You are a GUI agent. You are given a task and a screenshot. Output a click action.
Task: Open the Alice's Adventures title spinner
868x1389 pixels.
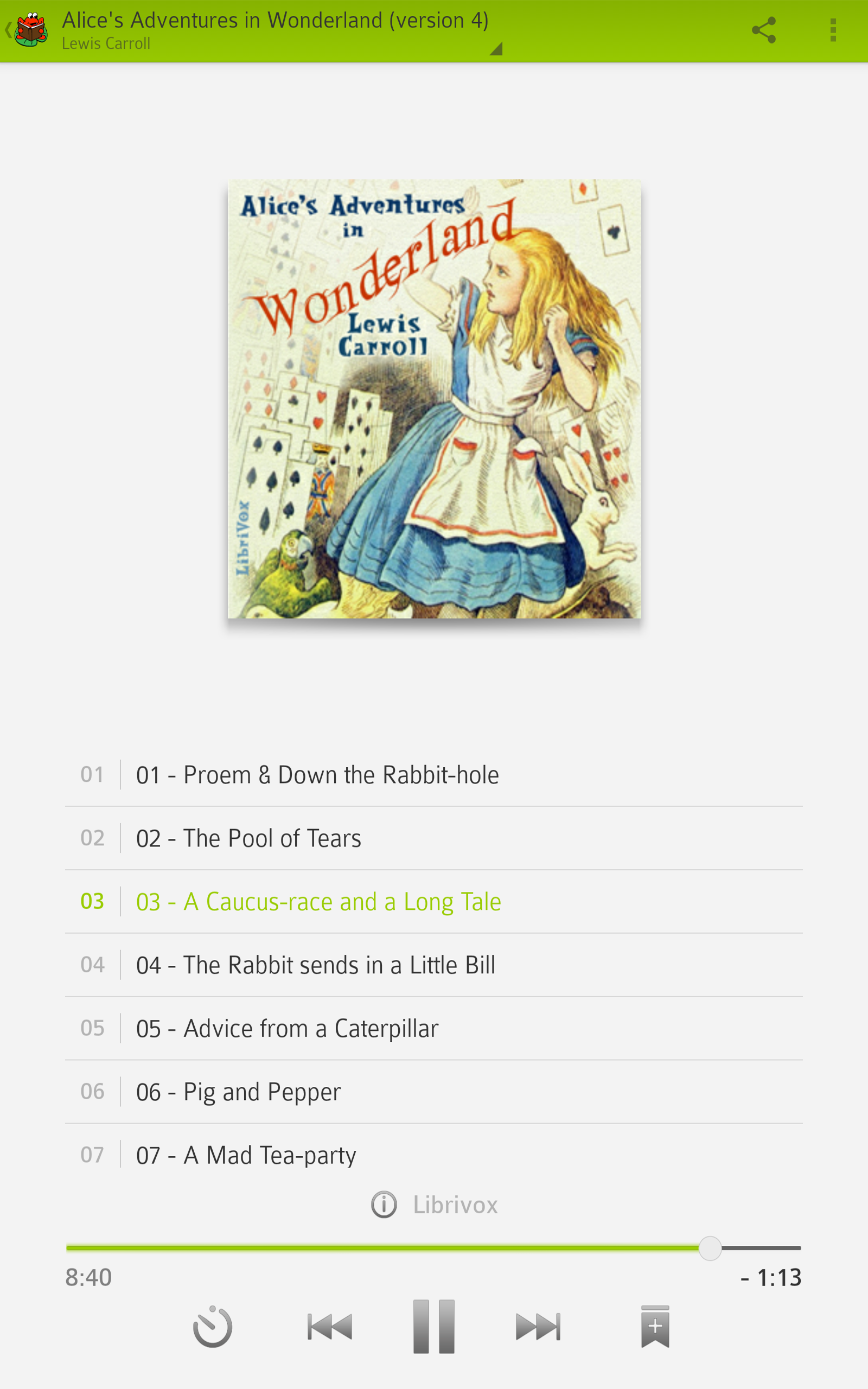(x=276, y=30)
